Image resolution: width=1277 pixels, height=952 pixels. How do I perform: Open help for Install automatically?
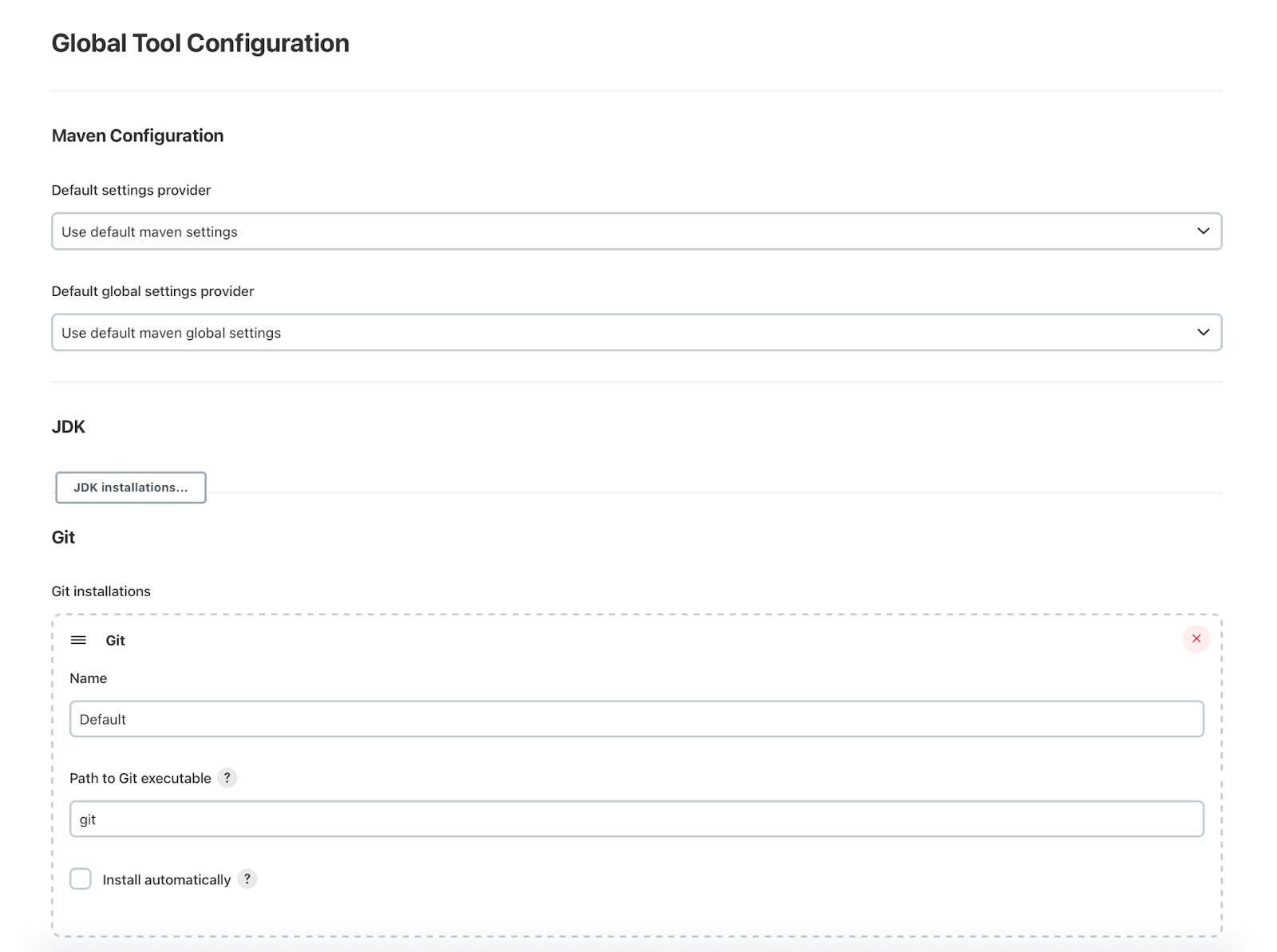(x=247, y=879)
